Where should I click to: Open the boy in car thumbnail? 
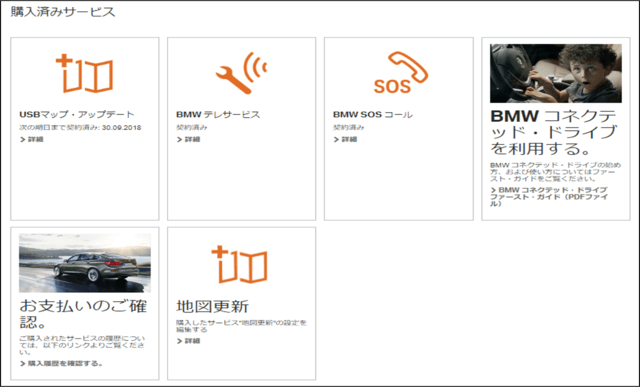click(x=556, y=73)
